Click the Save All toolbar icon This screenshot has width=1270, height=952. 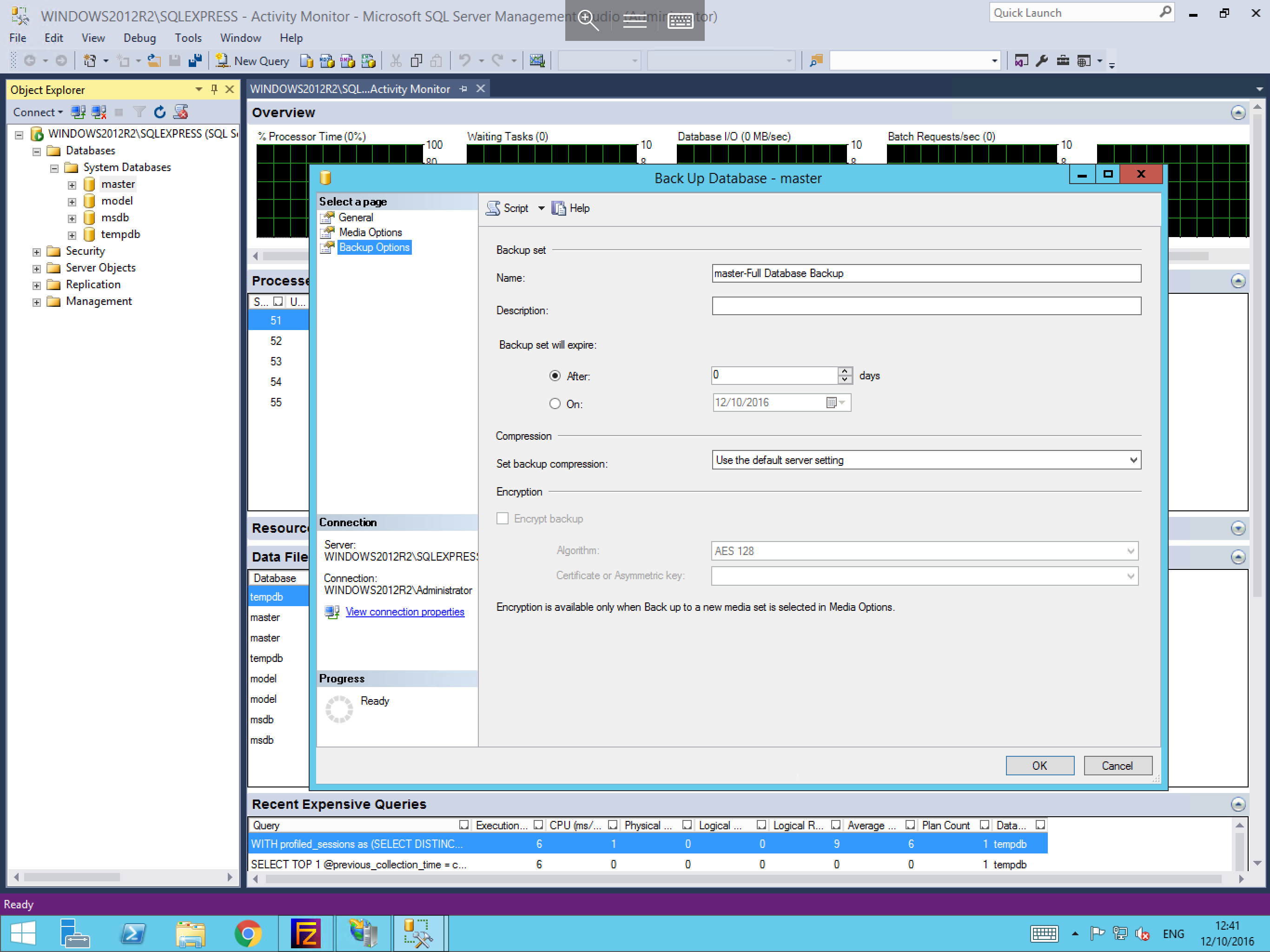pyautogui.click(x=195, y=60)
